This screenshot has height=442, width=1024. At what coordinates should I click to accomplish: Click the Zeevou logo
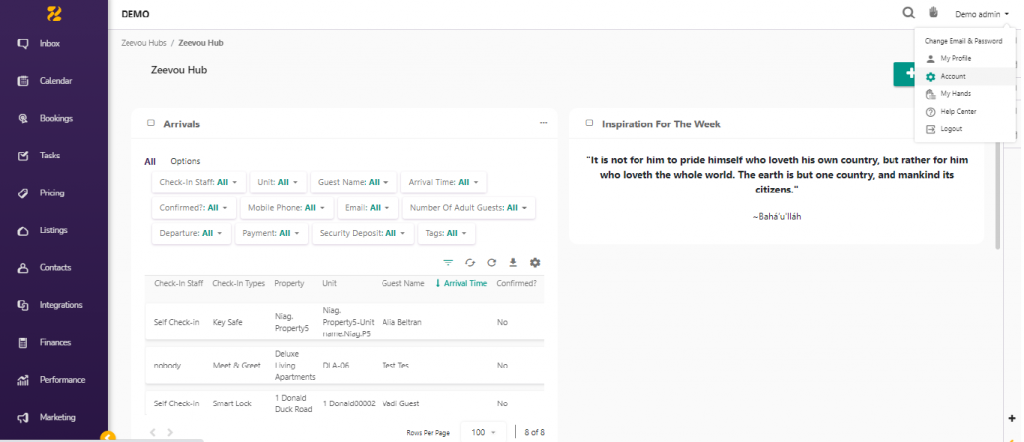click(54, 12)
